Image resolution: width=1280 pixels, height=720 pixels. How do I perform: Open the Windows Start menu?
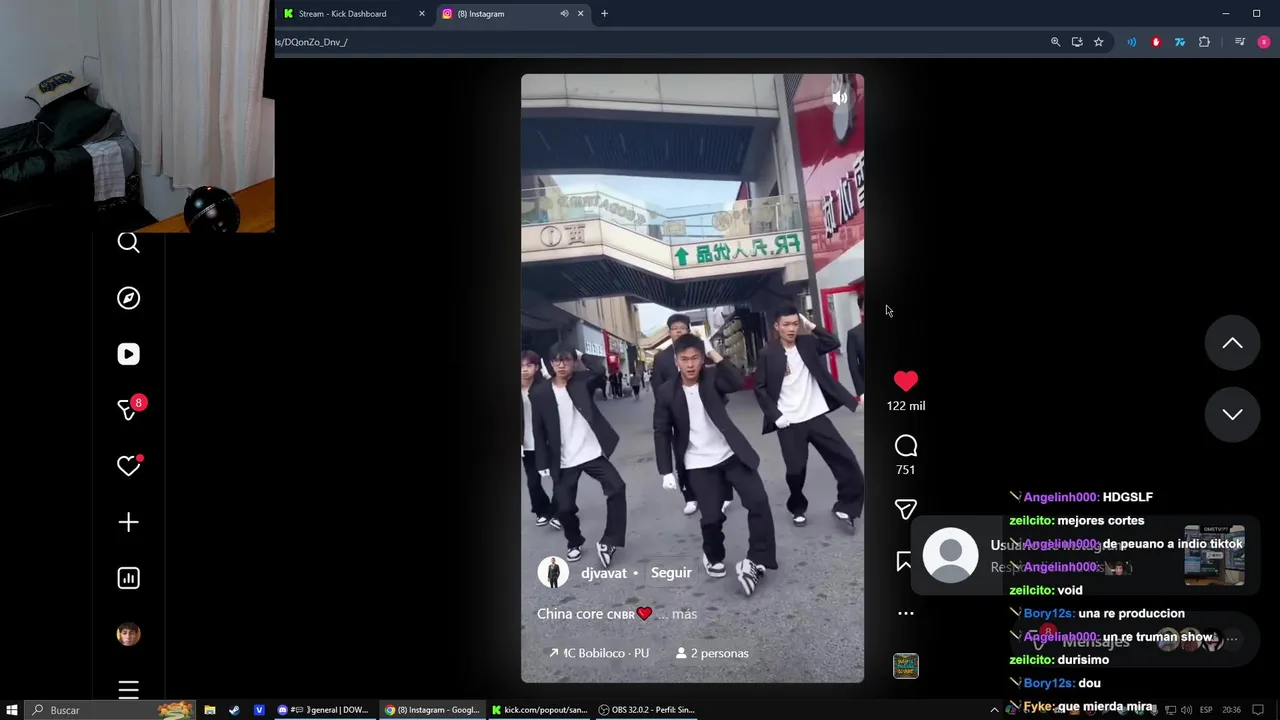coord(11,710)
